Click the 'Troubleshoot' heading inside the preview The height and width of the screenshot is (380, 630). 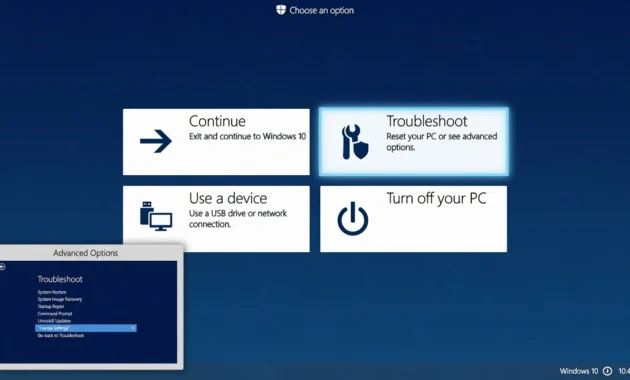pyautogui.click(x=60, y=279)
